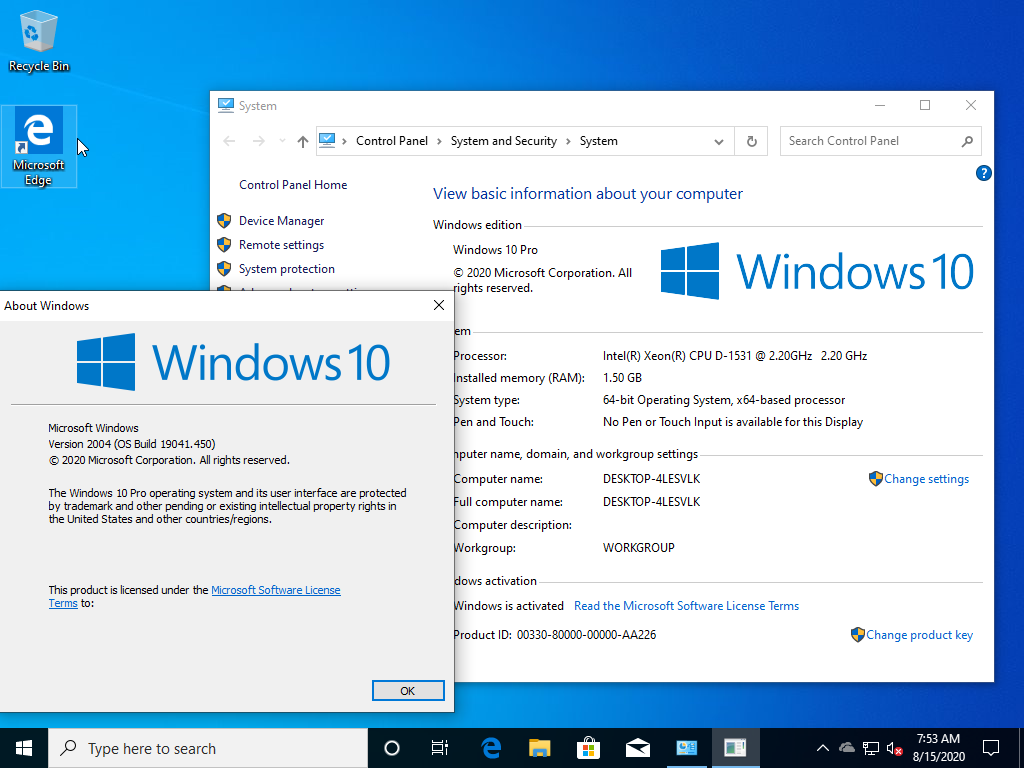Open the Recycle Bin desktop icon
This screenshot has height=768, width=1024.
pyautogui.click(x=39, y=40)
